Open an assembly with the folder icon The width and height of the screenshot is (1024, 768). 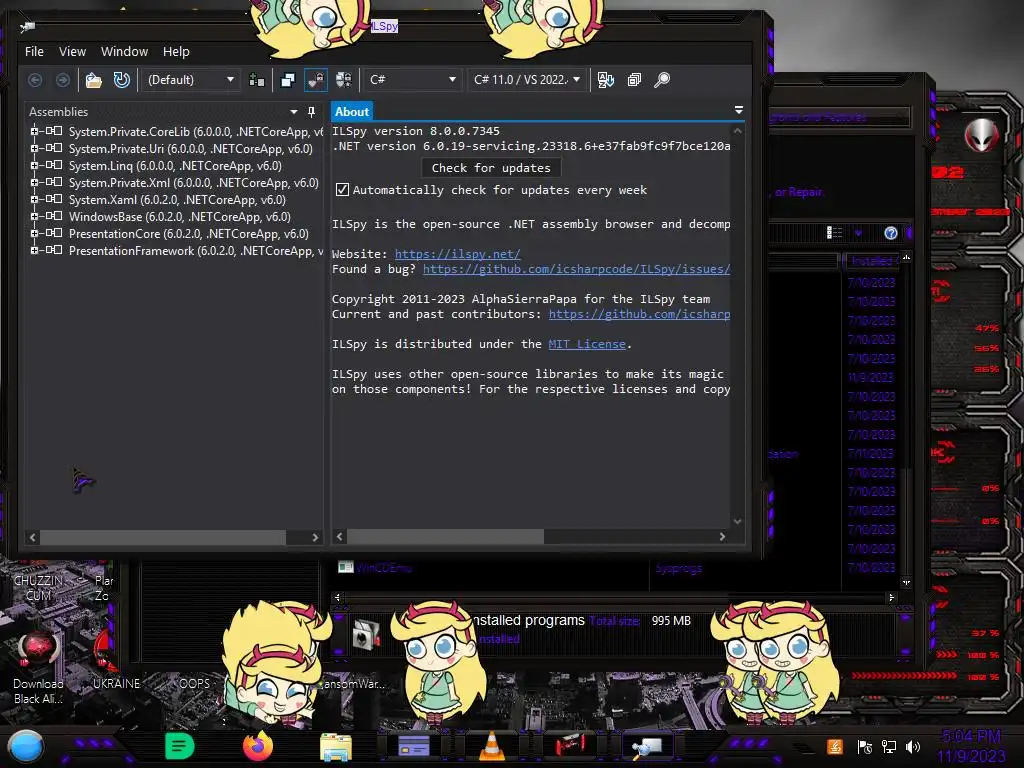[94, 80]
